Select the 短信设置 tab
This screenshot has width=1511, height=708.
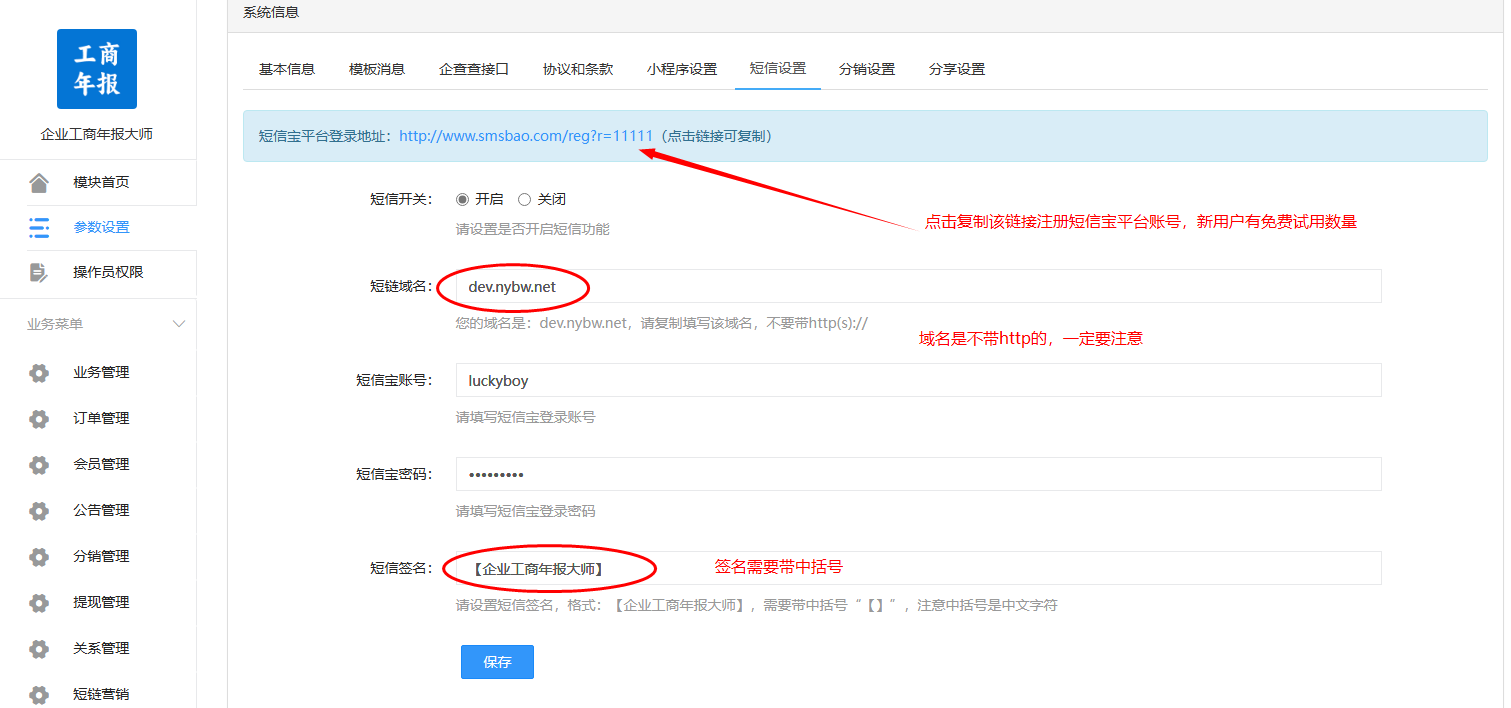pyautogui.click(x=778, y=69)
